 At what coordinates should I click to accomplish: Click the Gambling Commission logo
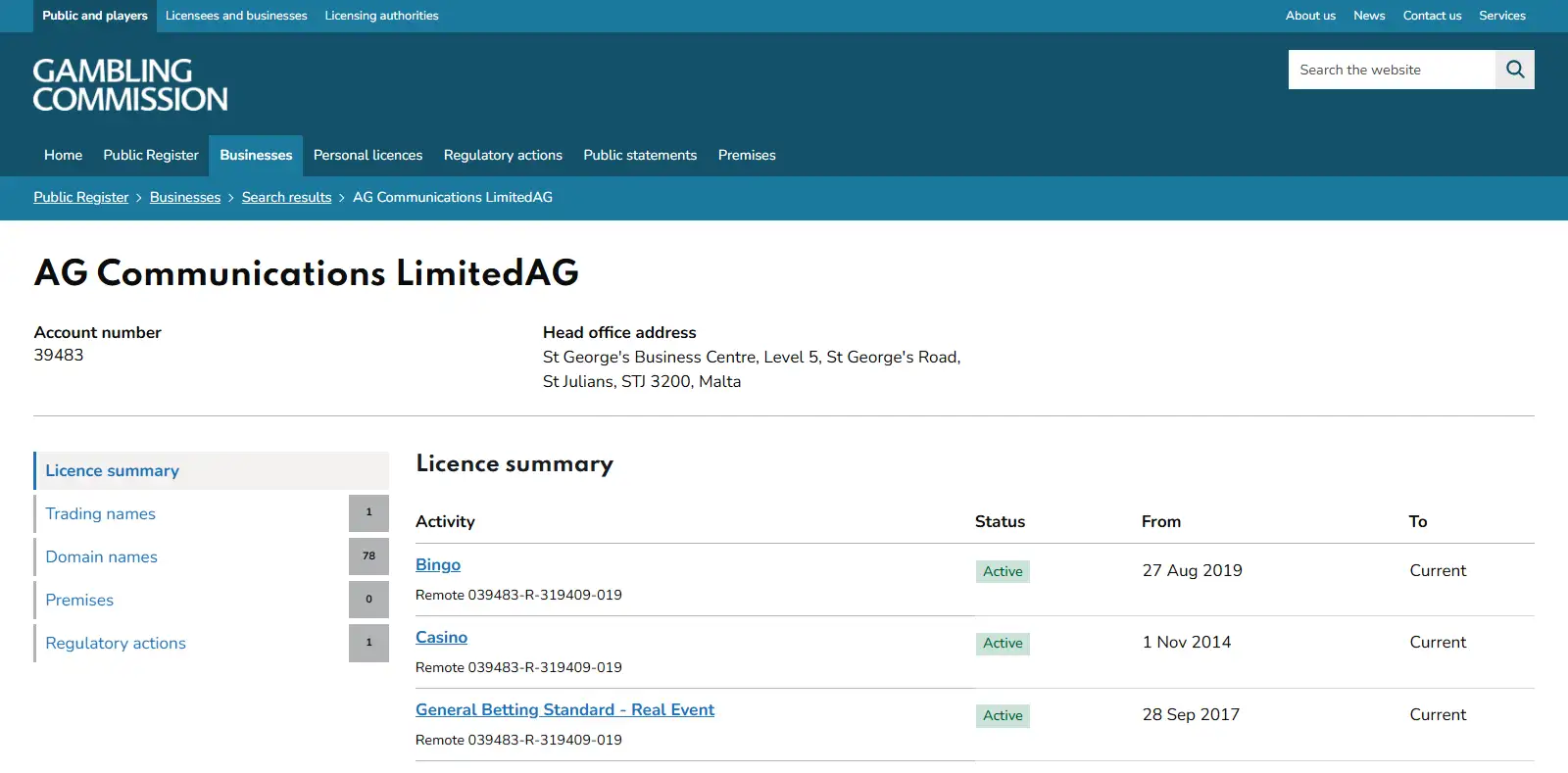pyautogui.click(x=130, y=84)
